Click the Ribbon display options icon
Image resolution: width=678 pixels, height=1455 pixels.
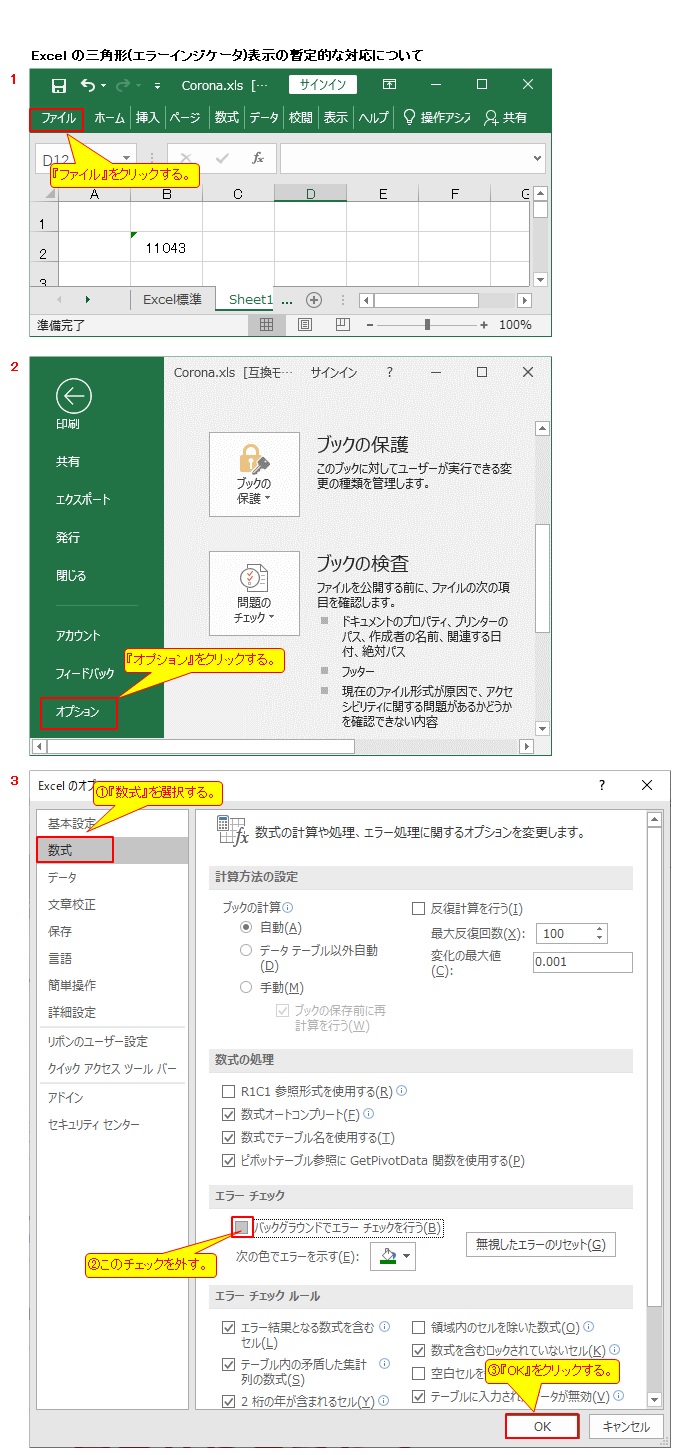click(x=390, y=85)
